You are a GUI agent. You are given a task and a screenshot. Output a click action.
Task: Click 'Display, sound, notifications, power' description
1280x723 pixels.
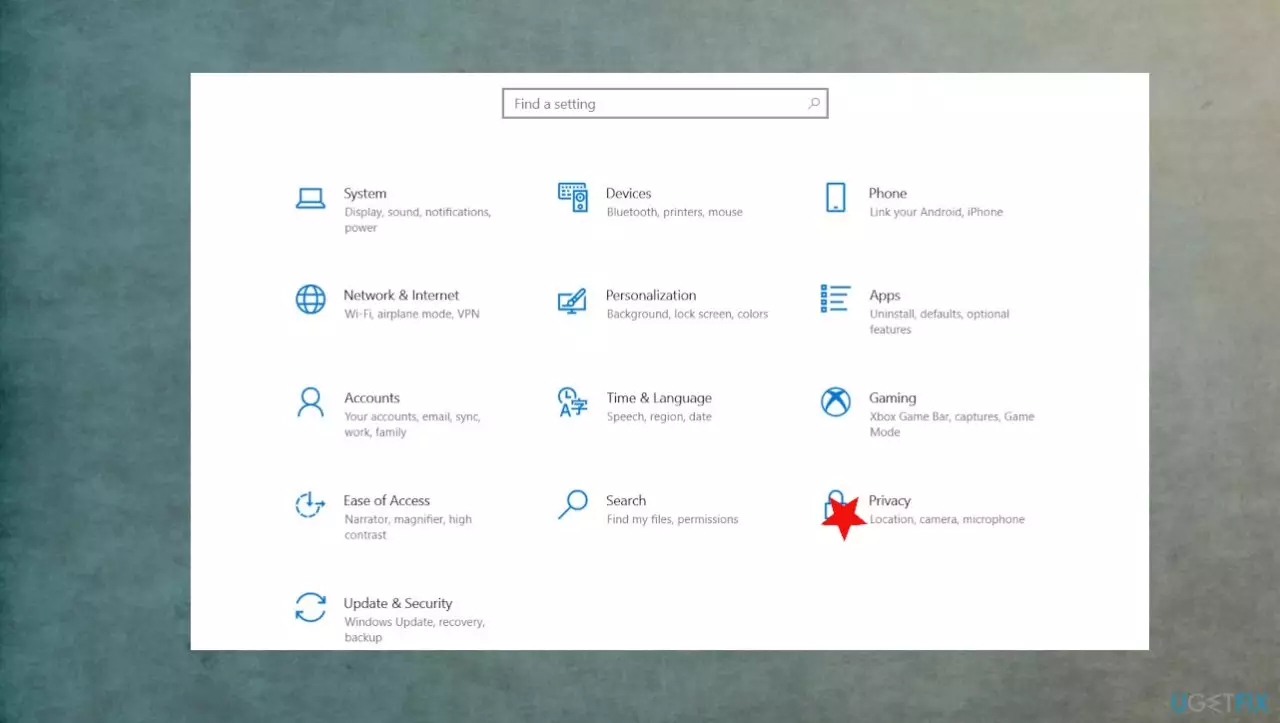417,220
